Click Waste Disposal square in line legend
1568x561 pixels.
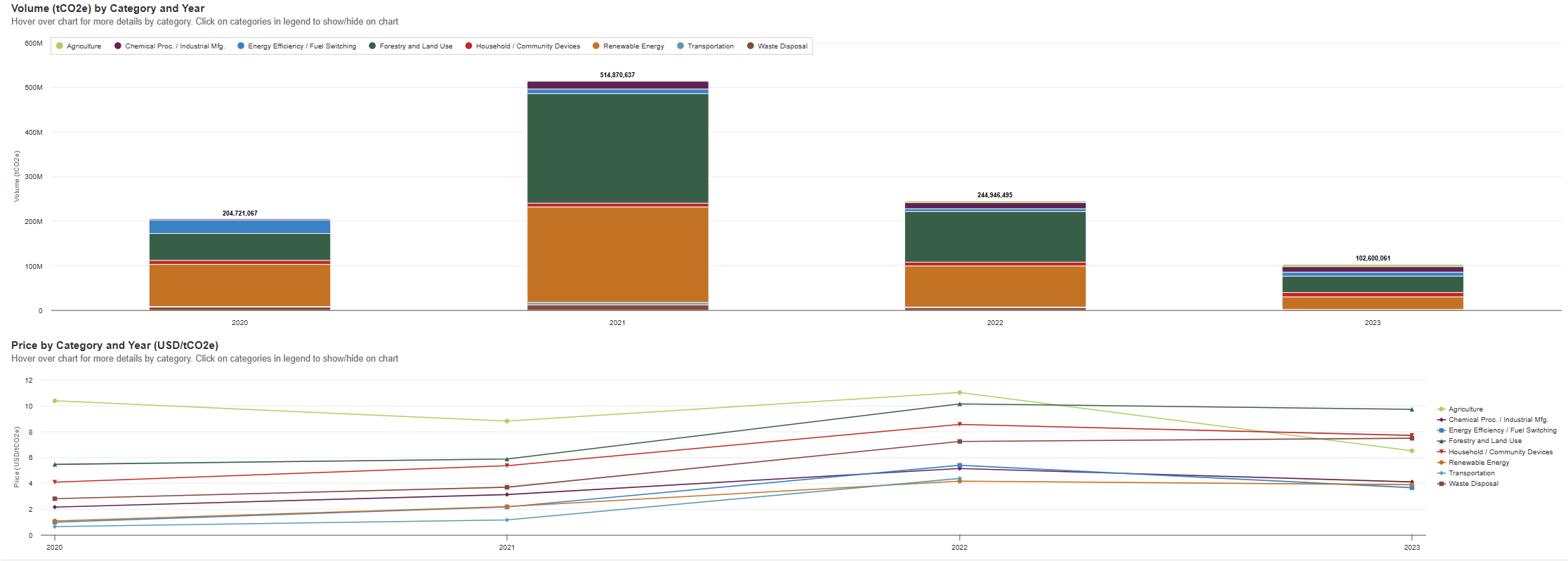[x=1442, y=484]
